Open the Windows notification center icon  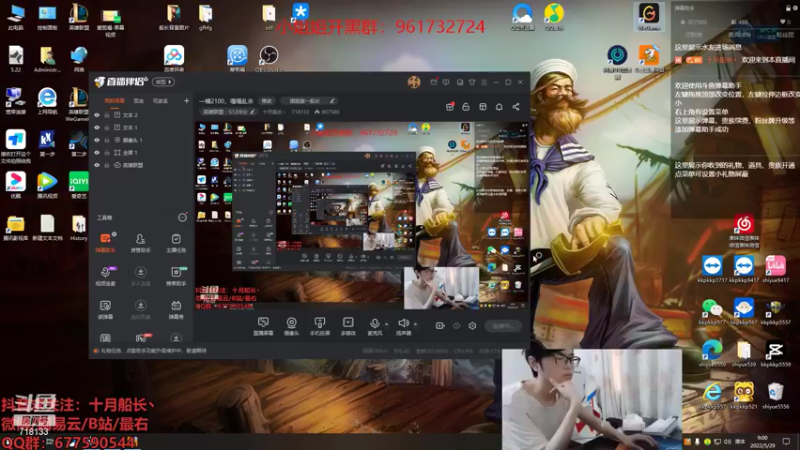tap(786, 441)
